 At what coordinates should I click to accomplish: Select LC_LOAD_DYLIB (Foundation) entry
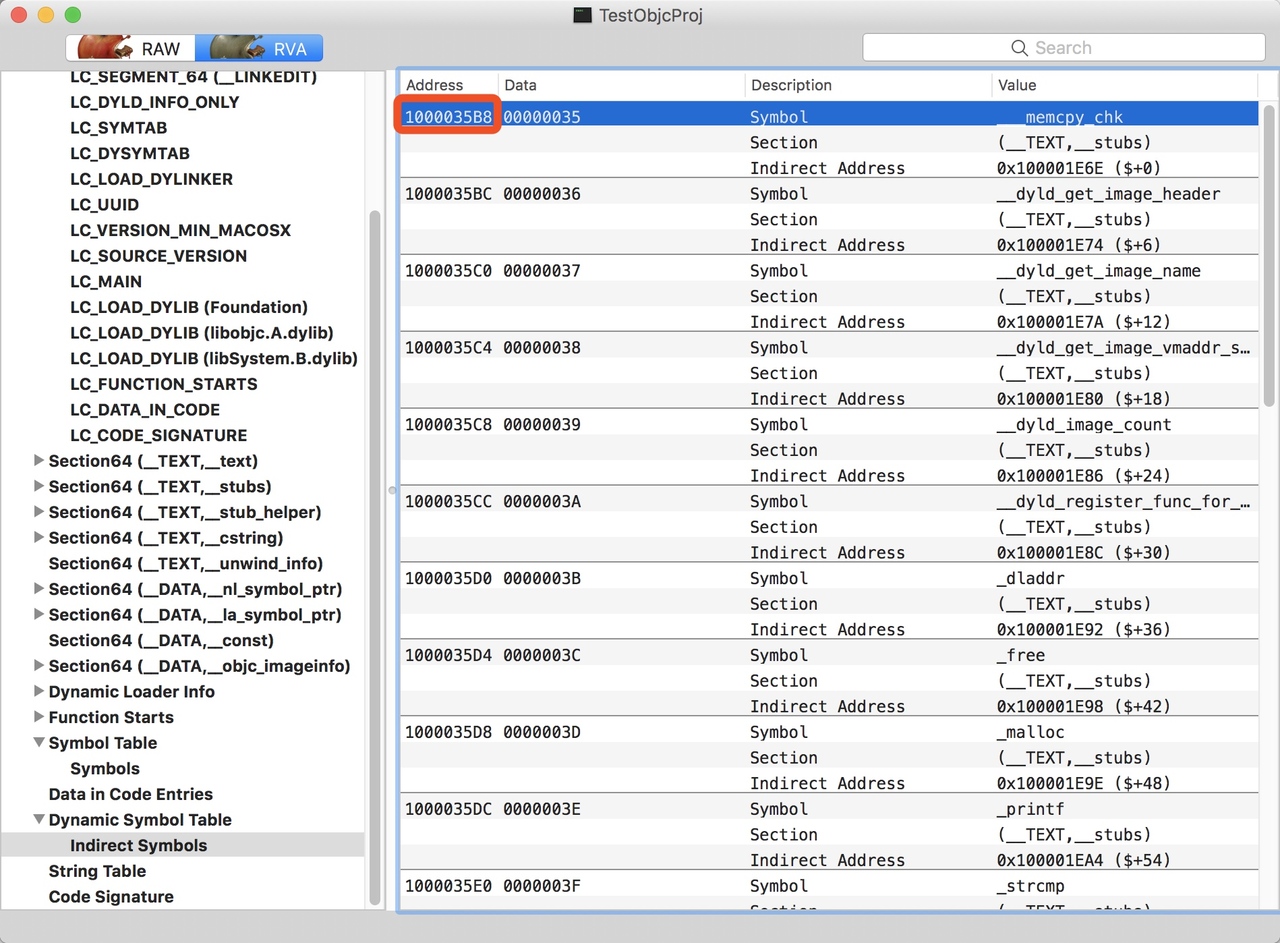coord(189,307)
